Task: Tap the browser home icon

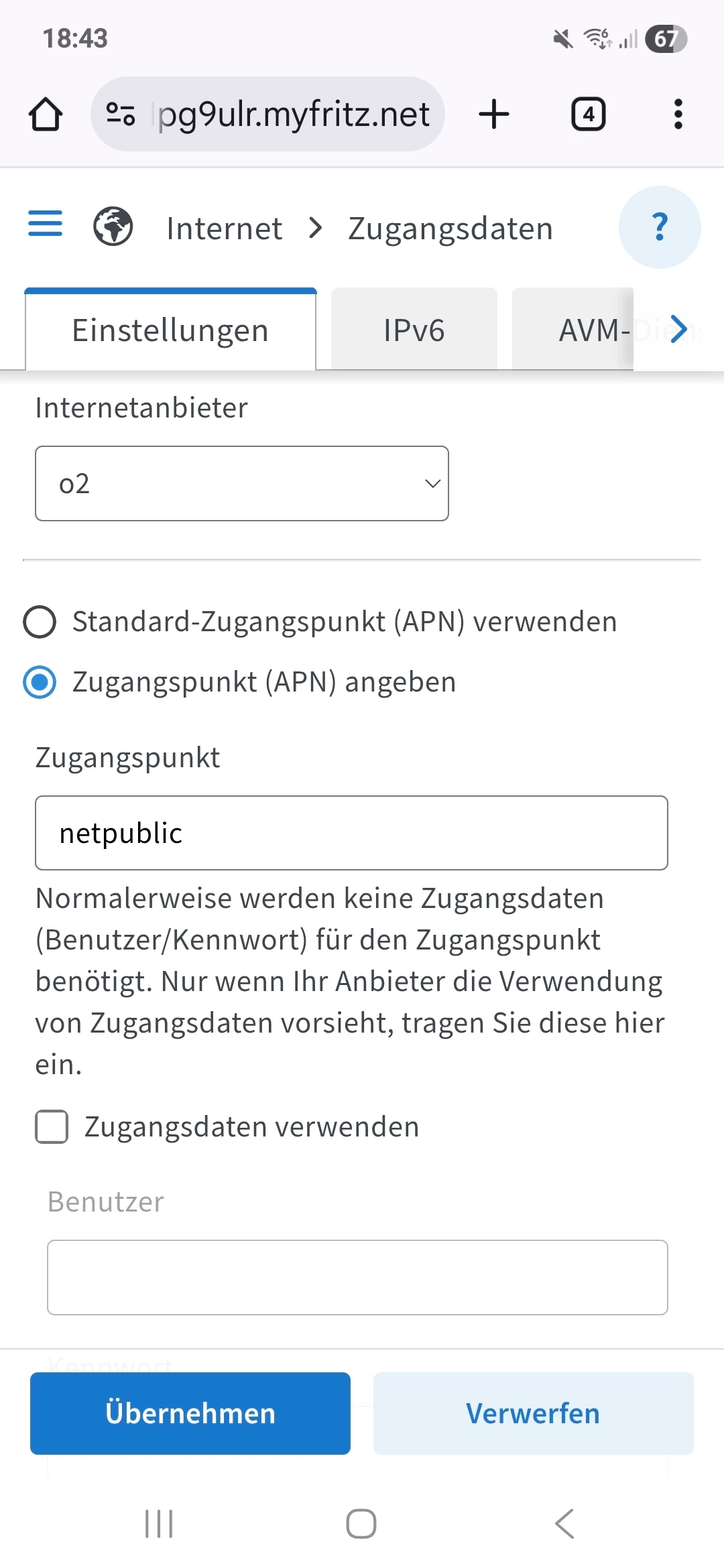Action: pos(46,114)
